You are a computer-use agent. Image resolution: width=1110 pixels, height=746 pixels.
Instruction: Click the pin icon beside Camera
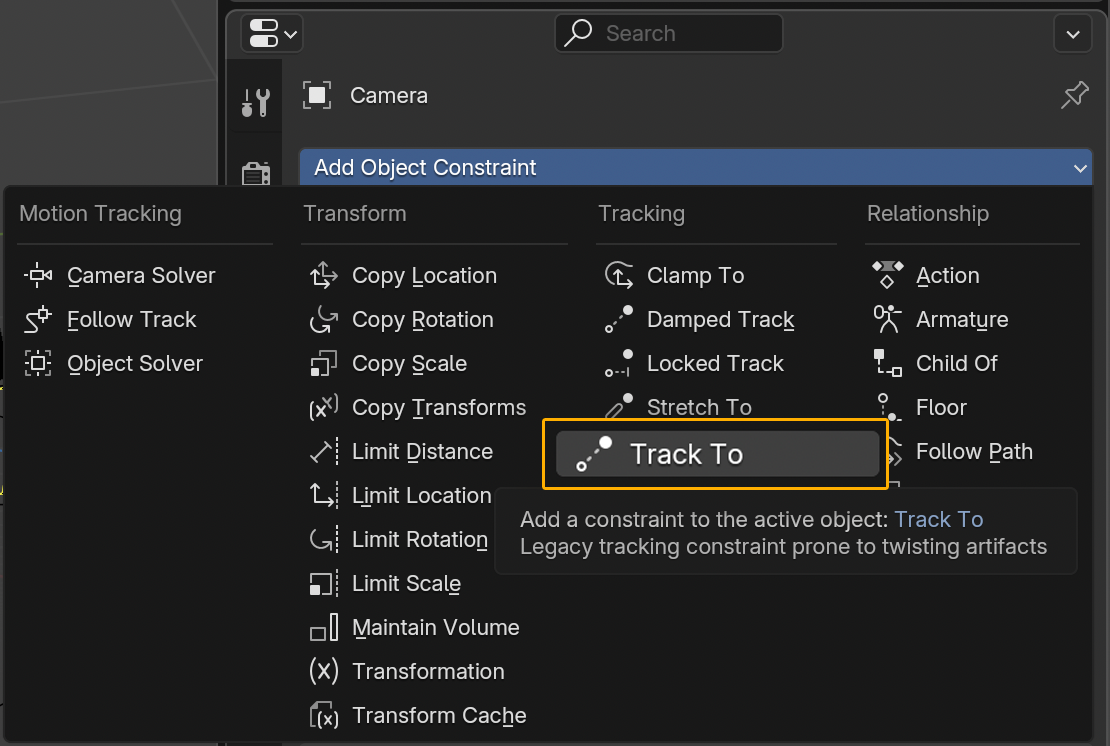1074,96
